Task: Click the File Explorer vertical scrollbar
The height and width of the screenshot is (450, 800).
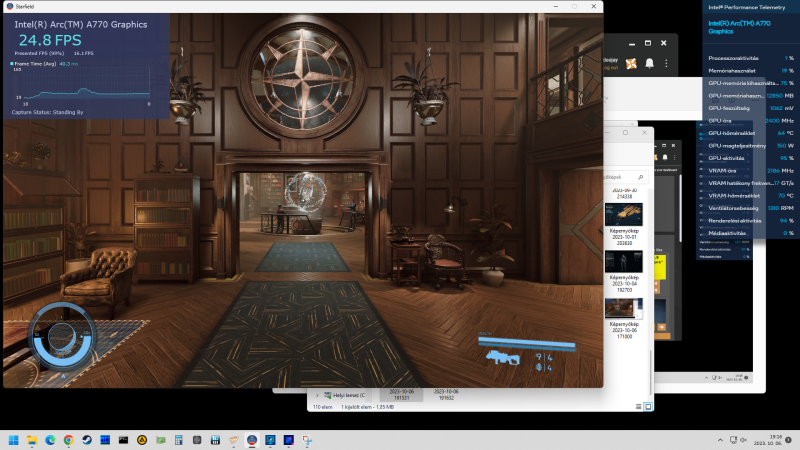Action: click(x=650, y=372)
